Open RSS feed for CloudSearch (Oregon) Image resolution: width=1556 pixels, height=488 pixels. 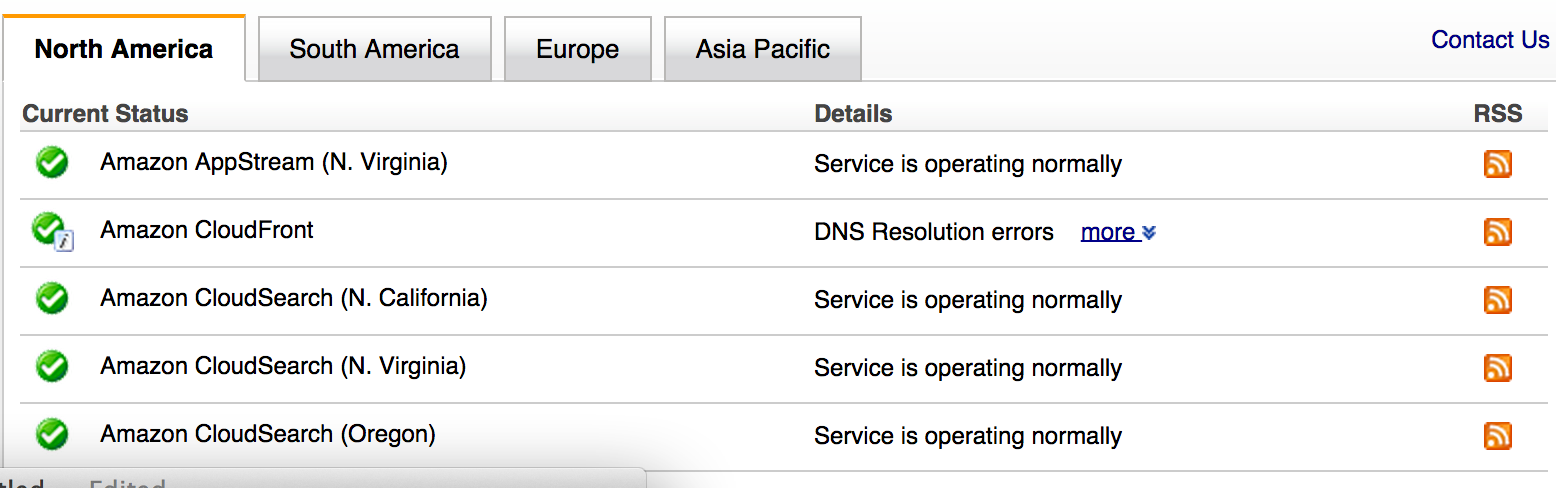tap(1497, 436)
